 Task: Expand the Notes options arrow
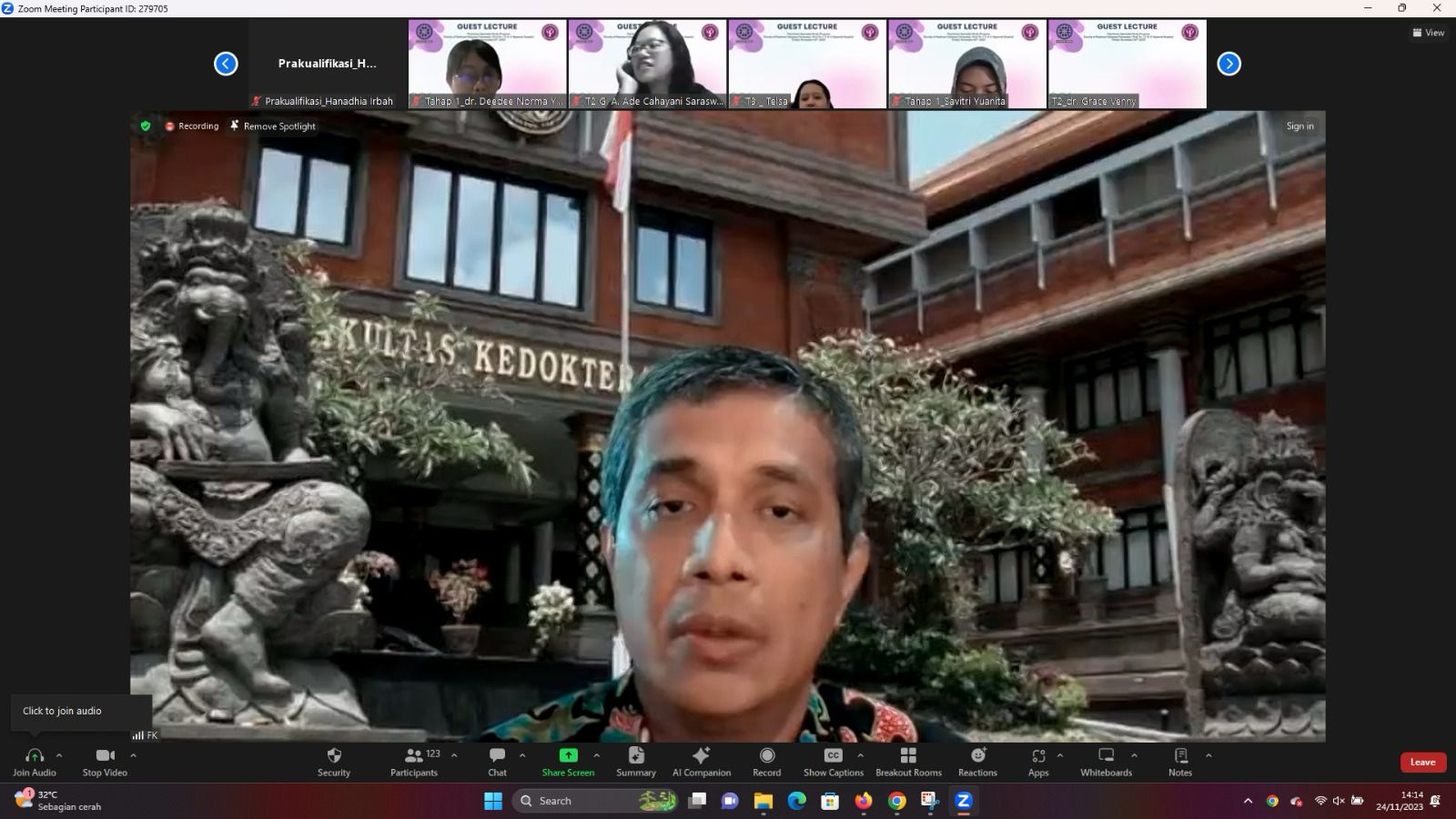click(1208, 755)
